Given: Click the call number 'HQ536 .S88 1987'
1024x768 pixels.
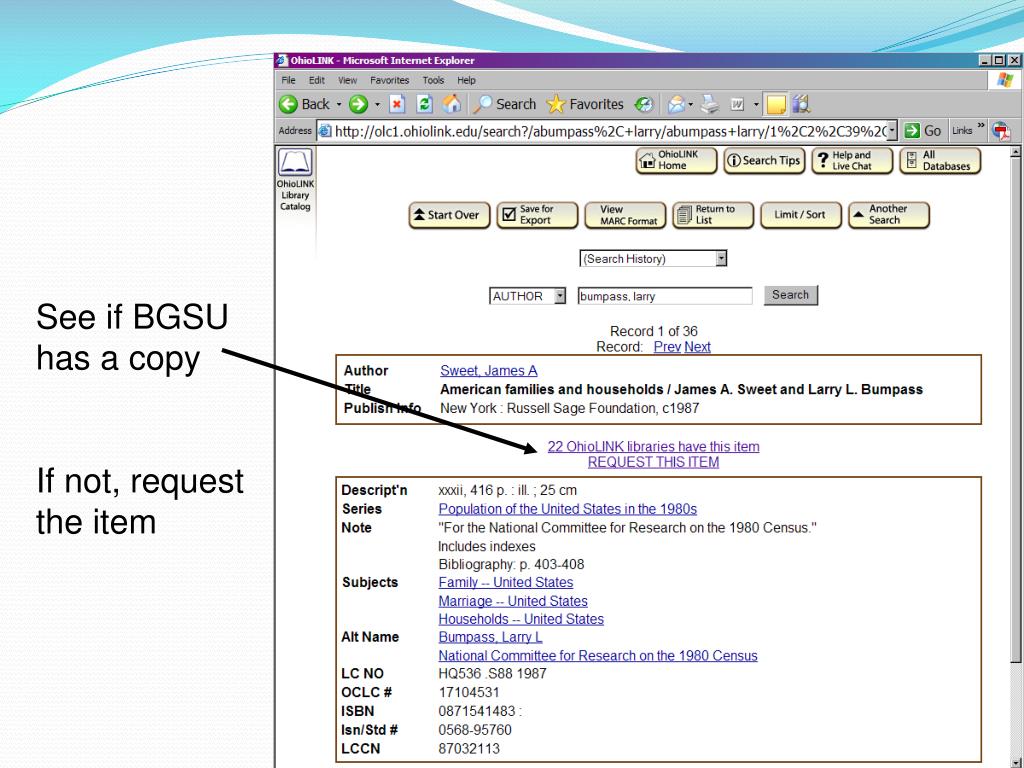Looking at the screenshot, I should coord(492,673).
